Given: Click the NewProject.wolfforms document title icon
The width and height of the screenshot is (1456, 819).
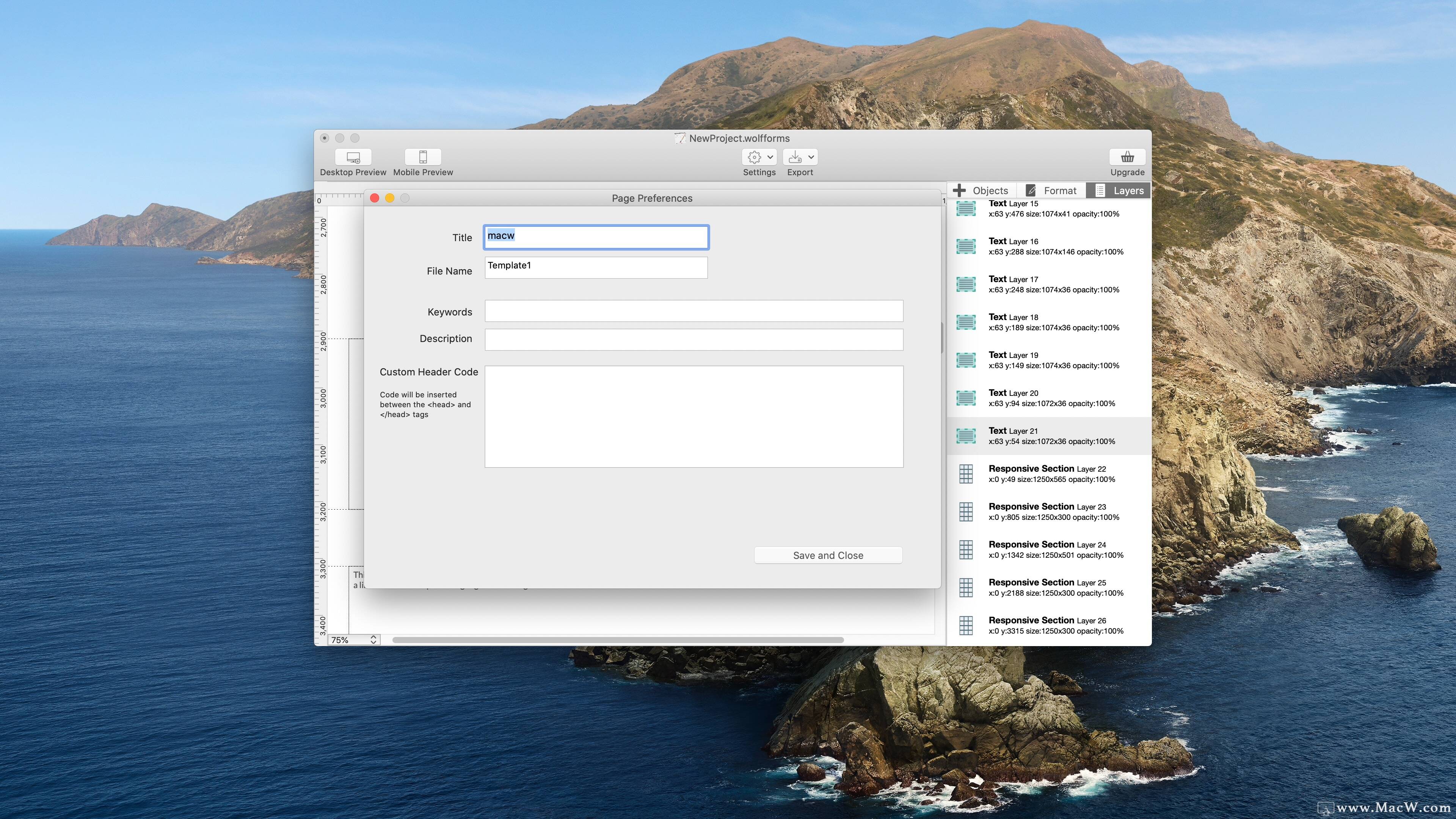Looking at the screenshot, I should [x=680, y=138].
